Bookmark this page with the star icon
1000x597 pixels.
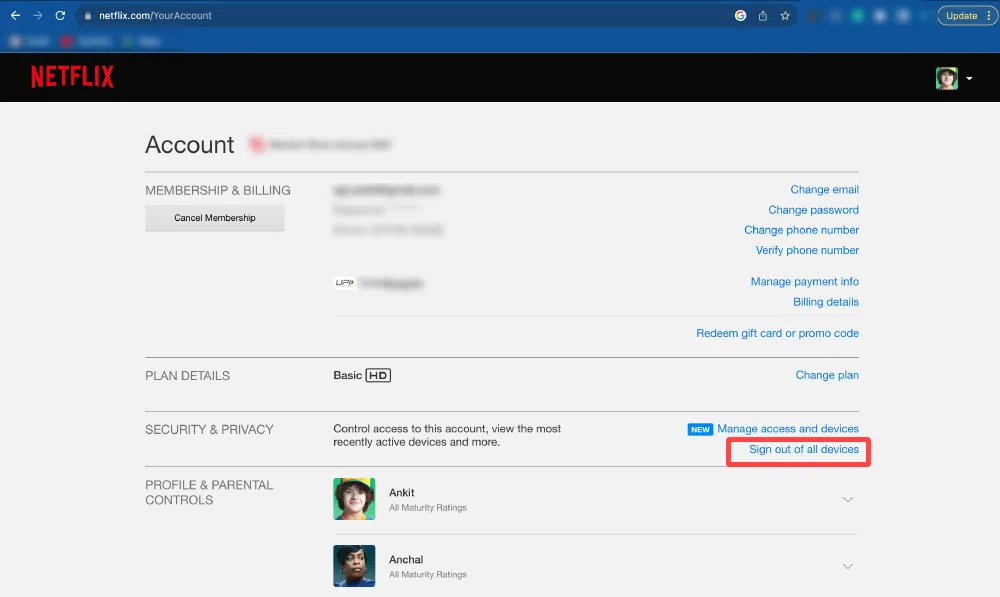tap(785, 15)
